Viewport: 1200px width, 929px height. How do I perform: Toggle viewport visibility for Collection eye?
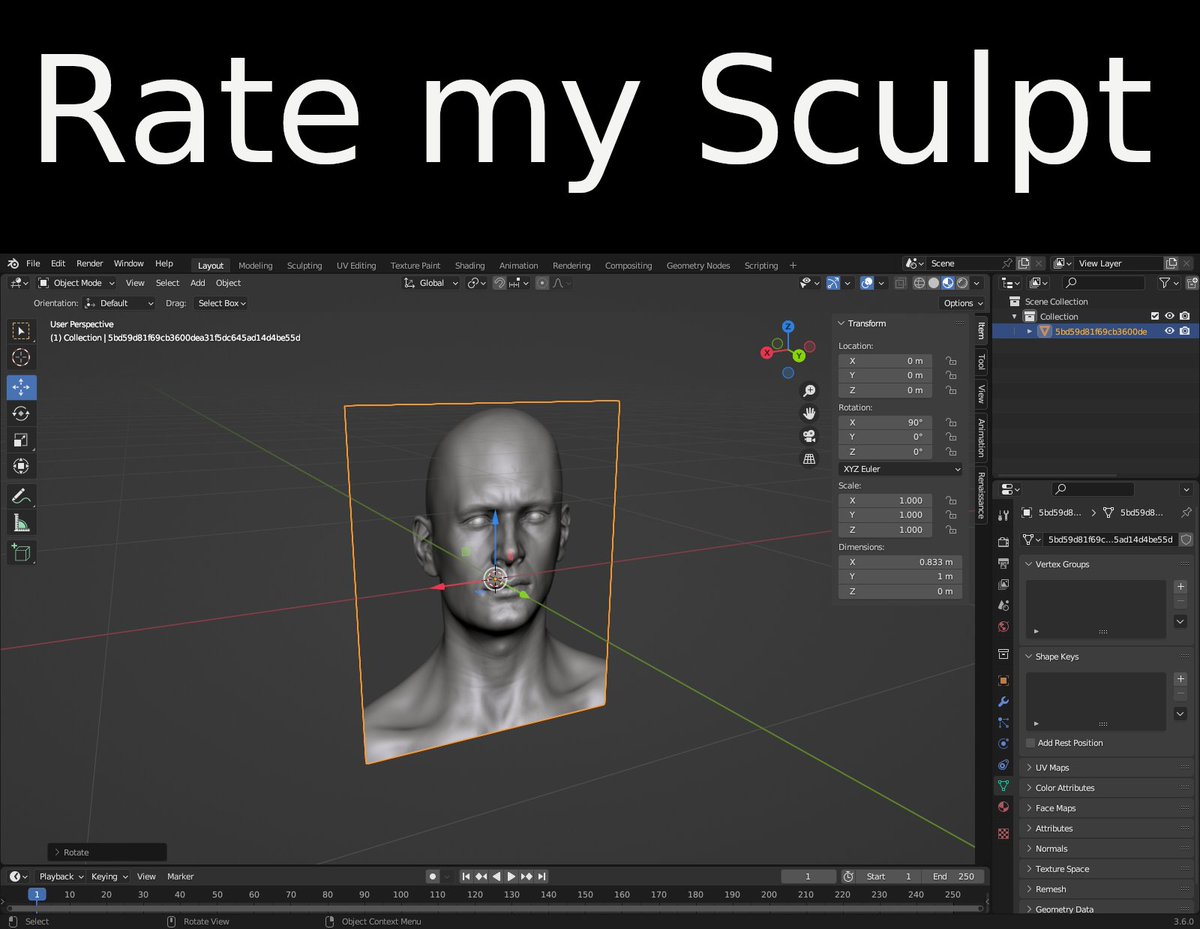pyautogui.click(x=1169, y=316)
